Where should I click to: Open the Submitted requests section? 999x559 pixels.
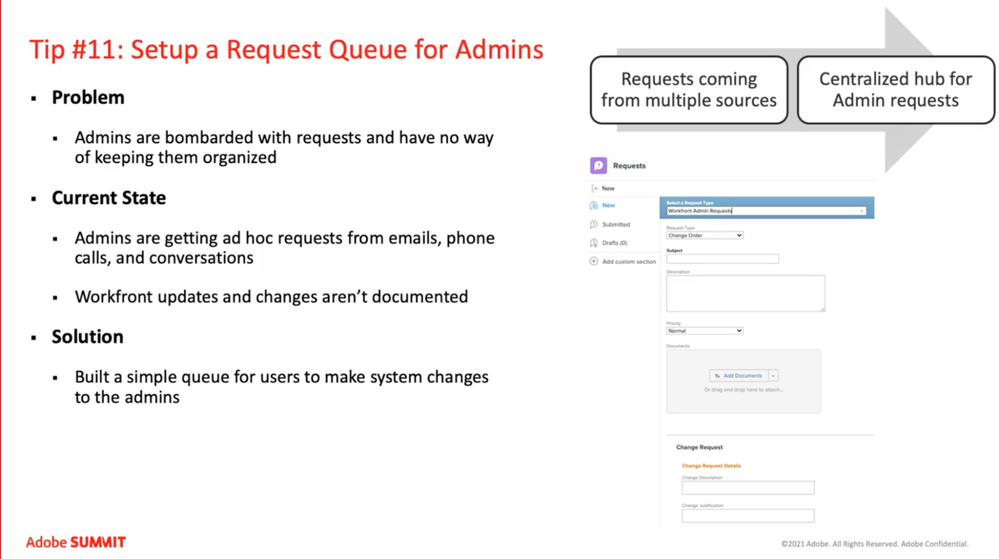click(x=616, y=225)
